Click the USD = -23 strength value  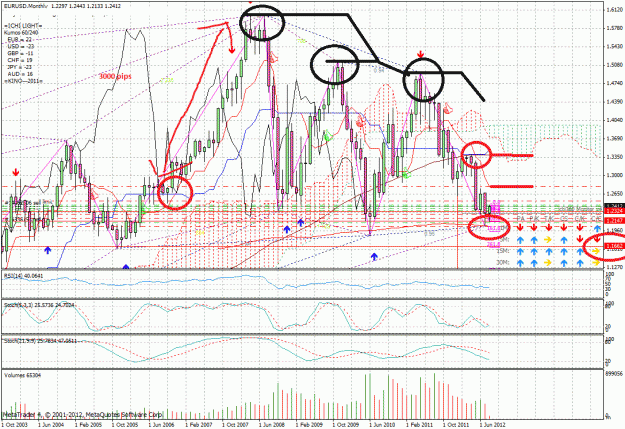tap(20, 47)
